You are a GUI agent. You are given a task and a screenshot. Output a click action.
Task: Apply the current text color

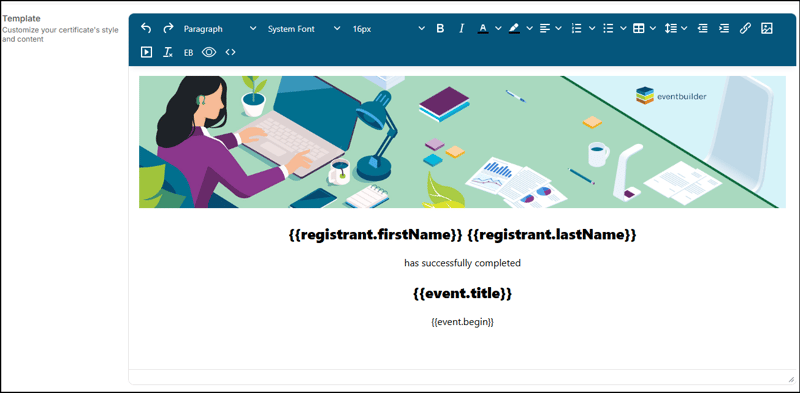click(483, 29)
